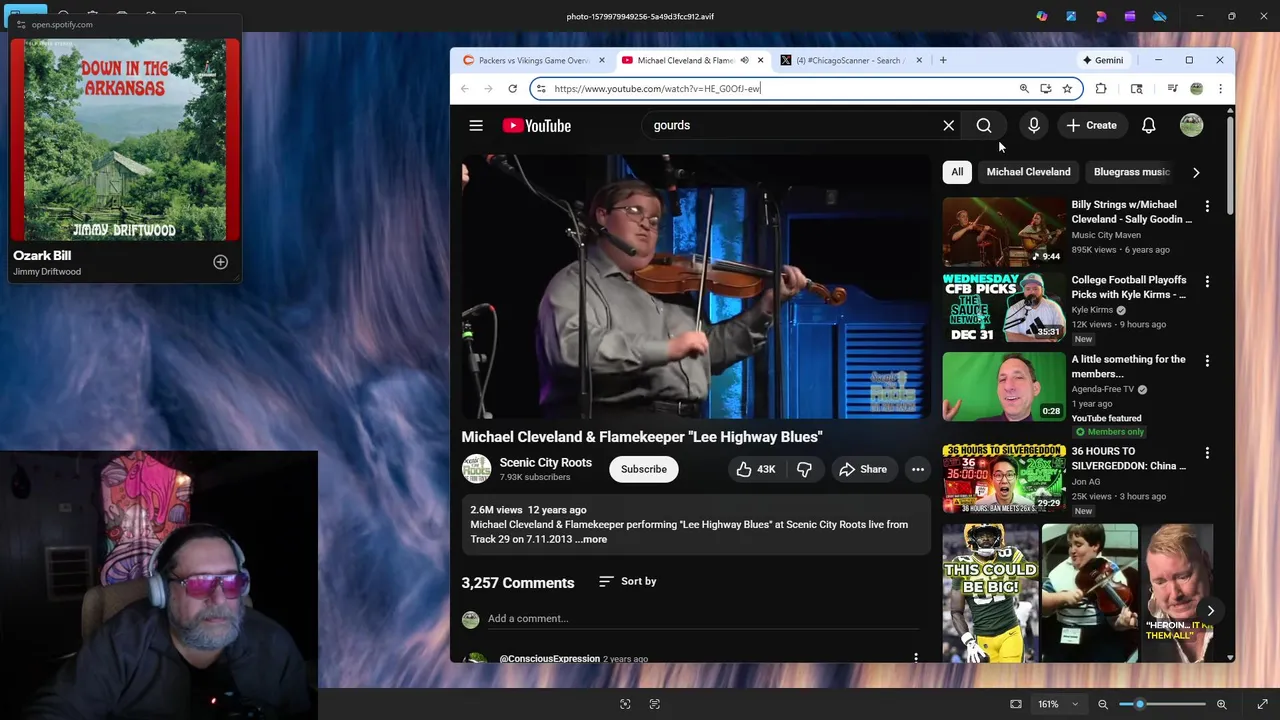Open media controls icon in Chrome toolbar
This screenshot has height=720, width=1280.
pyautogui.click(x=1172, y=89)
